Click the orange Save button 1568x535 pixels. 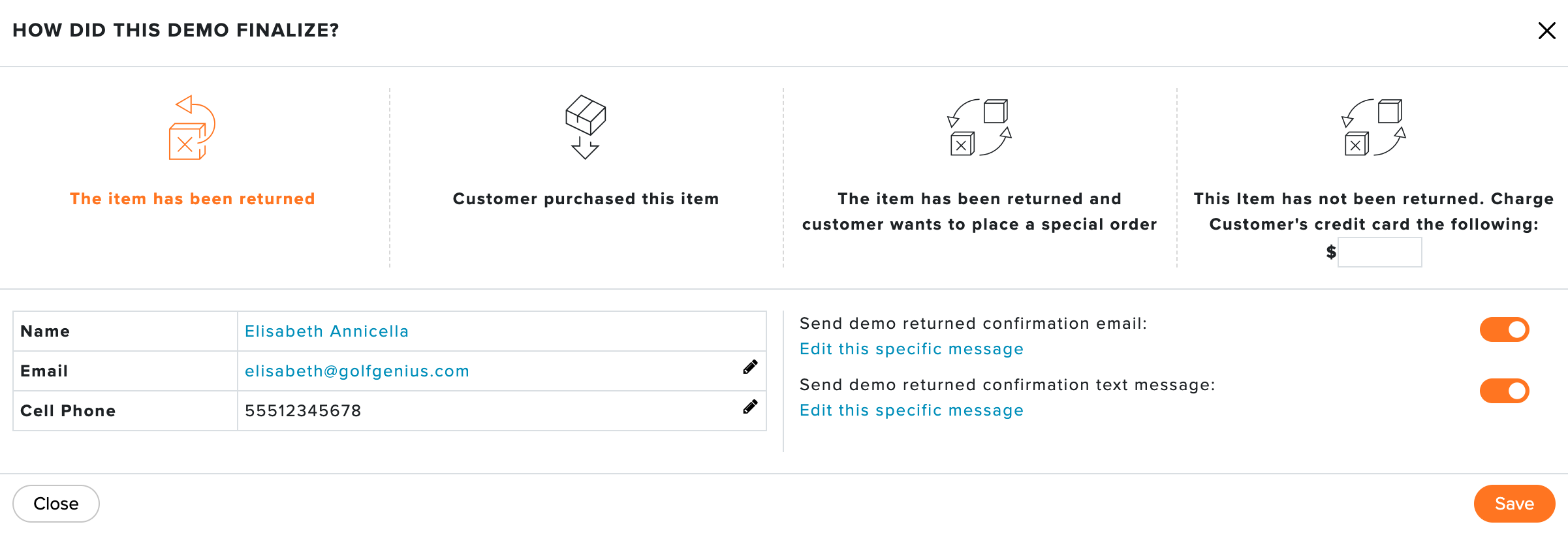[1514, 504]
